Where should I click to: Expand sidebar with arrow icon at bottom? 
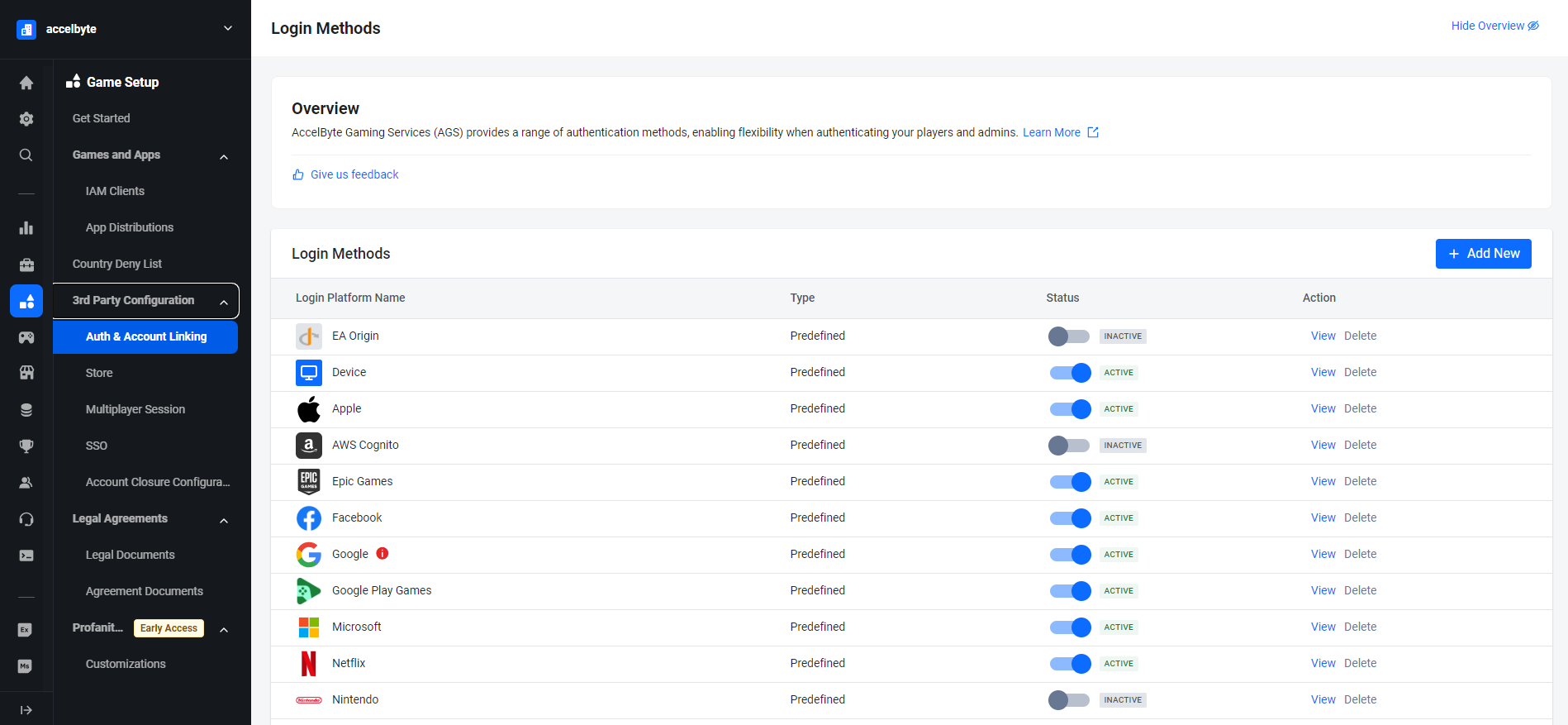[26, 710]
